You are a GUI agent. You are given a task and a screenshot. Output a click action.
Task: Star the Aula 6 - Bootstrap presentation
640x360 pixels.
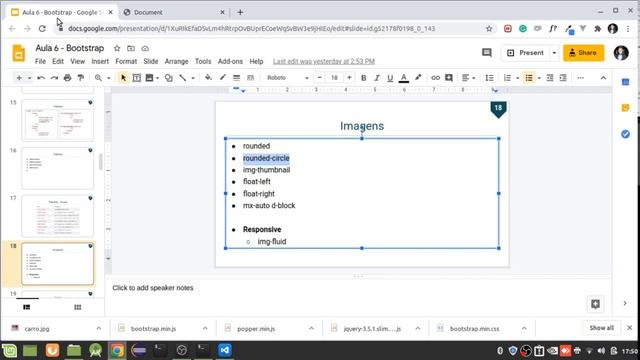point(117,48)
